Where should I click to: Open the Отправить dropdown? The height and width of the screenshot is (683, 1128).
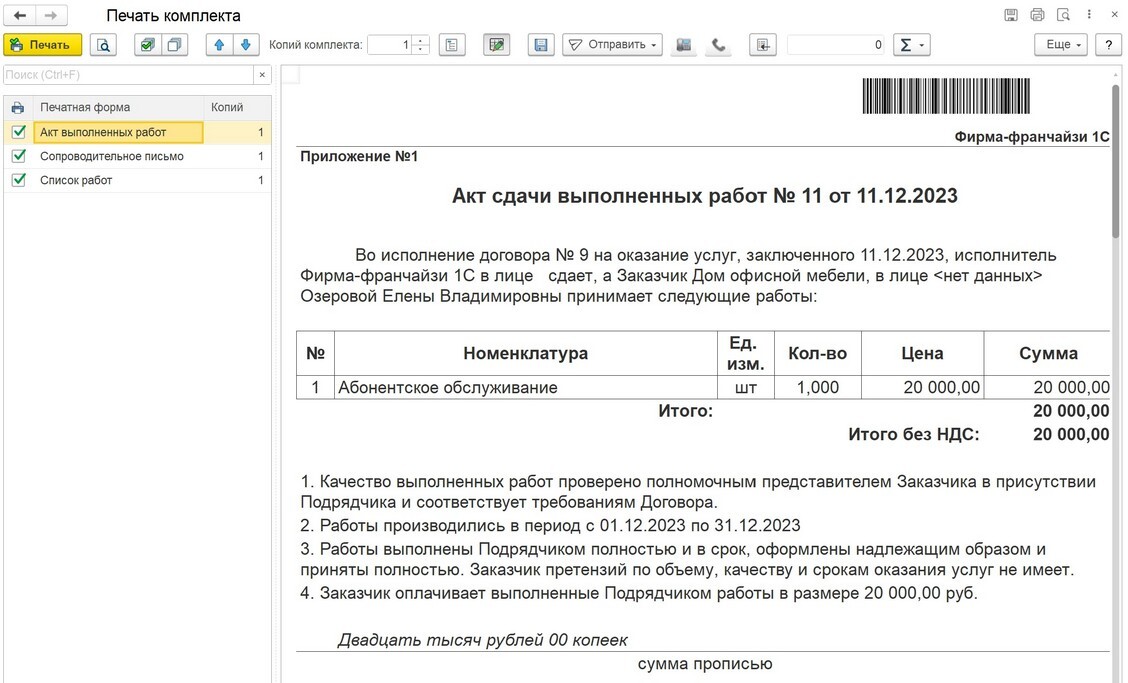tap(612, 45)
